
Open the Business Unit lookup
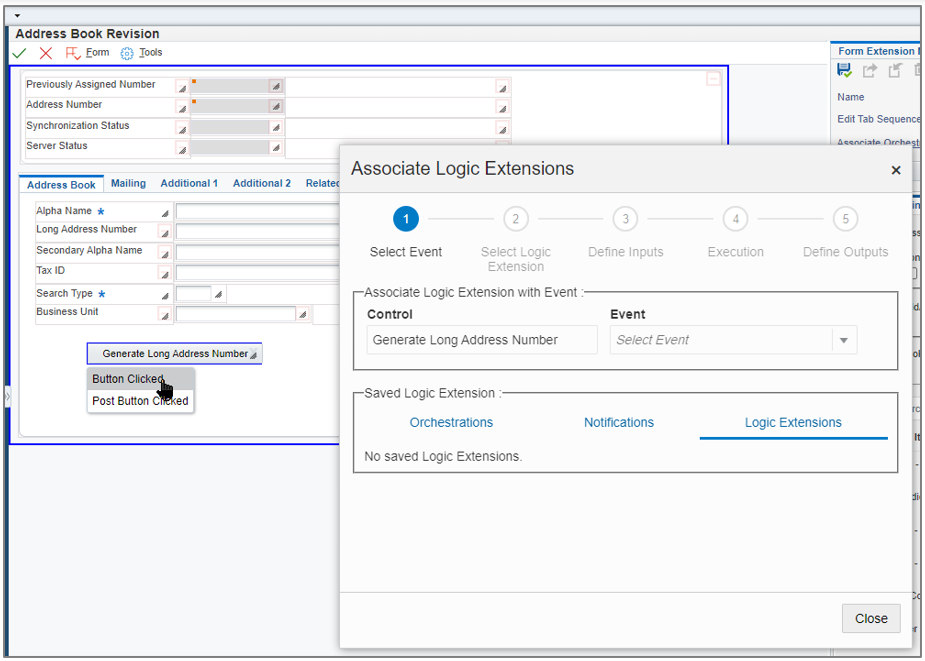[305, 314]
